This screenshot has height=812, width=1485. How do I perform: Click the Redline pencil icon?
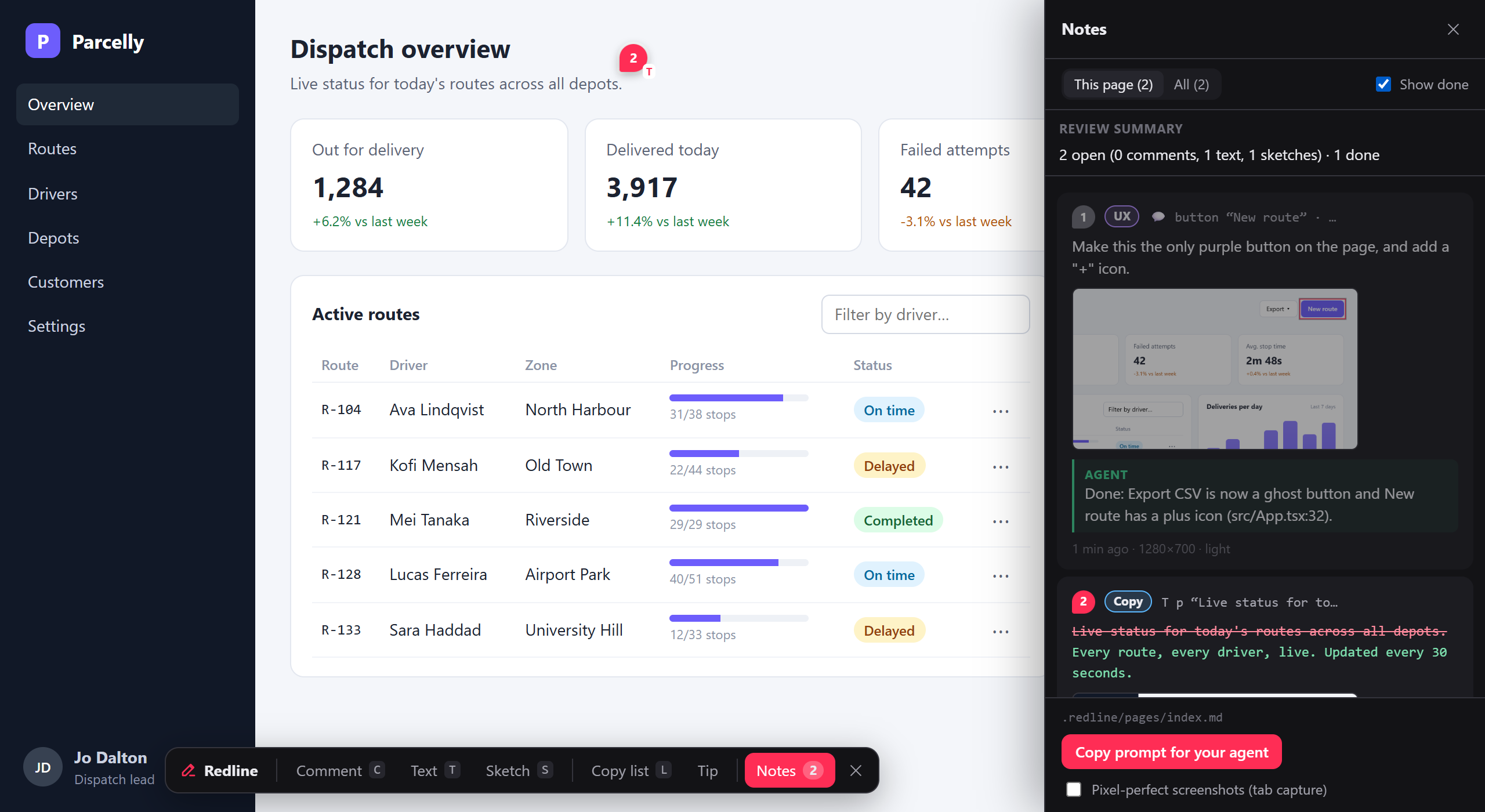(189, 770)
